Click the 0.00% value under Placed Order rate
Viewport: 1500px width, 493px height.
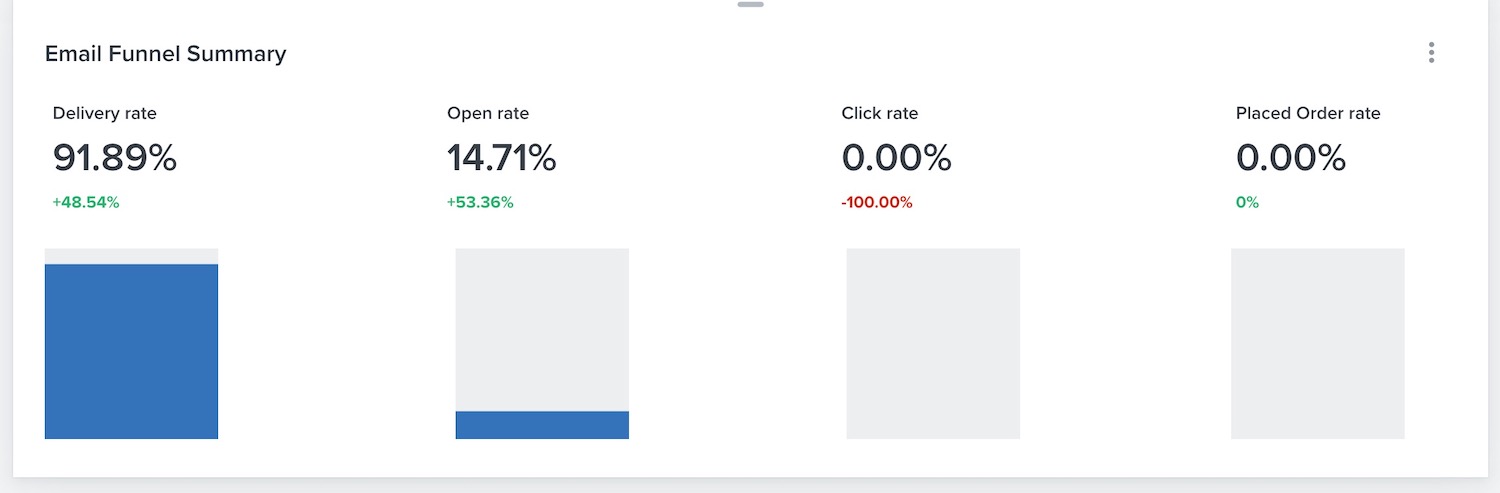pyautogui.click(x=1291, y=158)
